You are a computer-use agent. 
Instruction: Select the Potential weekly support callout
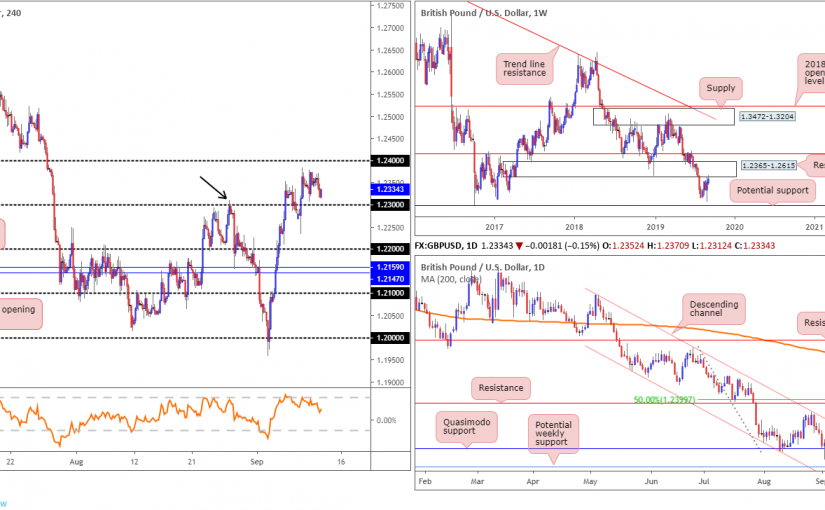[x=555, y=434]
